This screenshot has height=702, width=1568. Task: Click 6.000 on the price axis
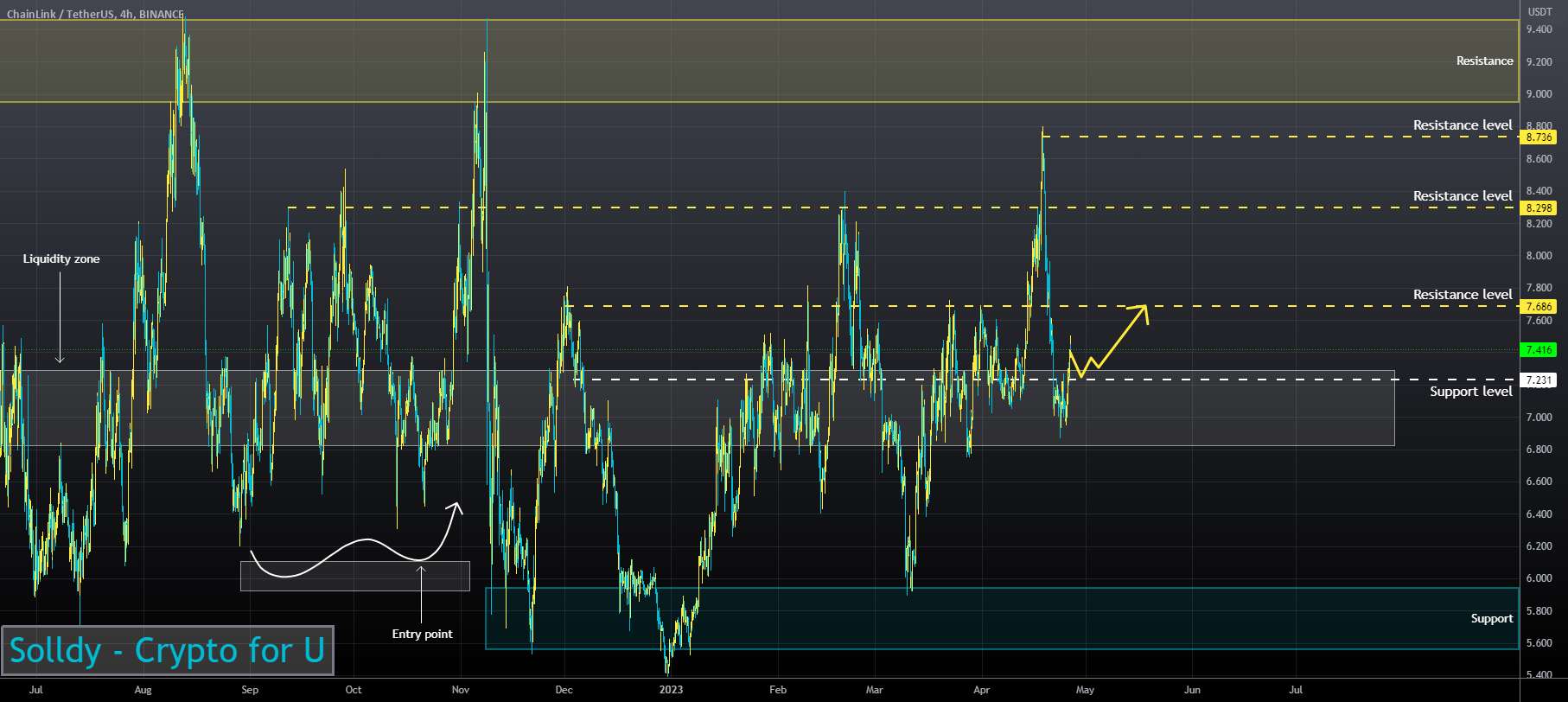coord(1539,578)
